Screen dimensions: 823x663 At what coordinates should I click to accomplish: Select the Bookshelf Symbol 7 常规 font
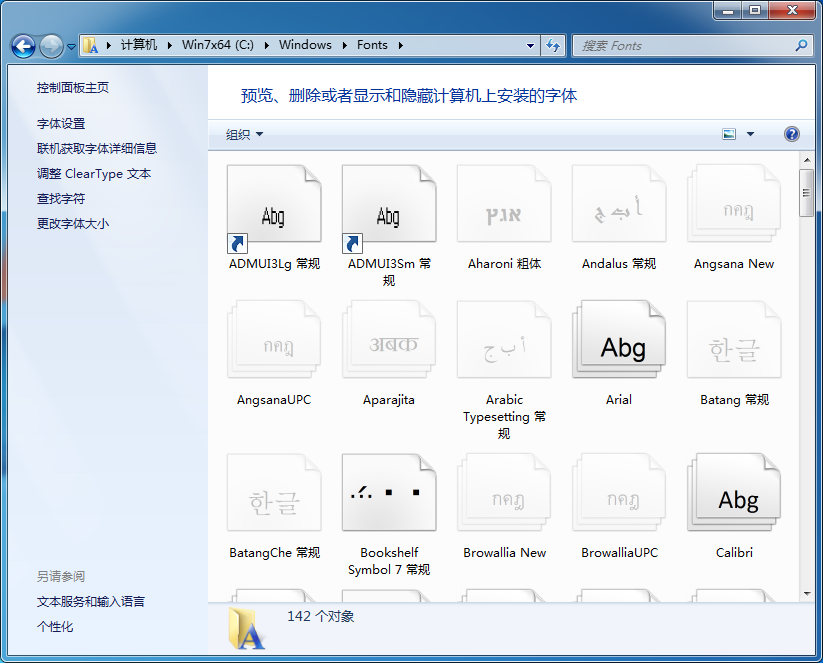click(x=388, y=492)
